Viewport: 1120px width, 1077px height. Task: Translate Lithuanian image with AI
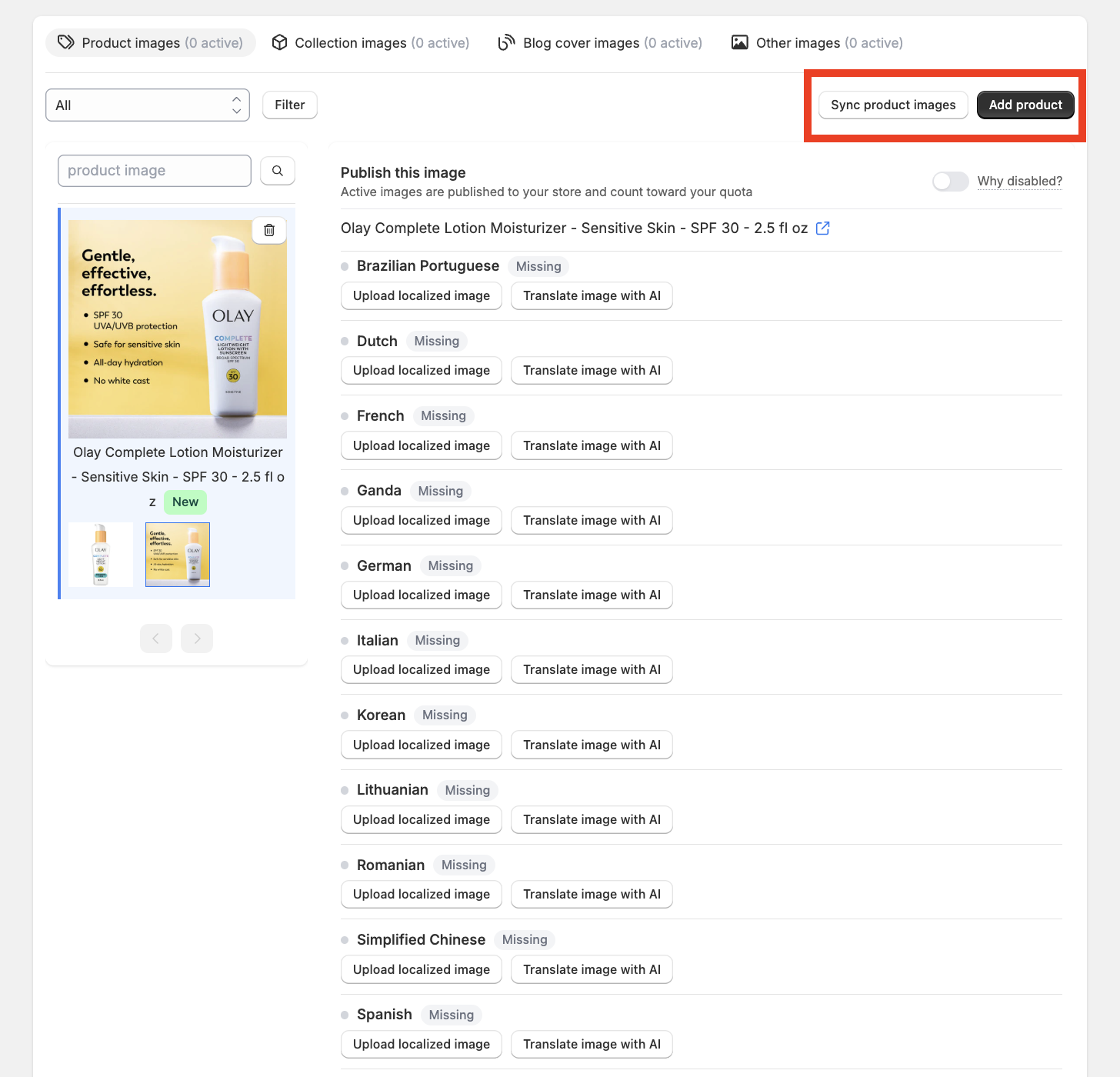(x=592, y=820)
